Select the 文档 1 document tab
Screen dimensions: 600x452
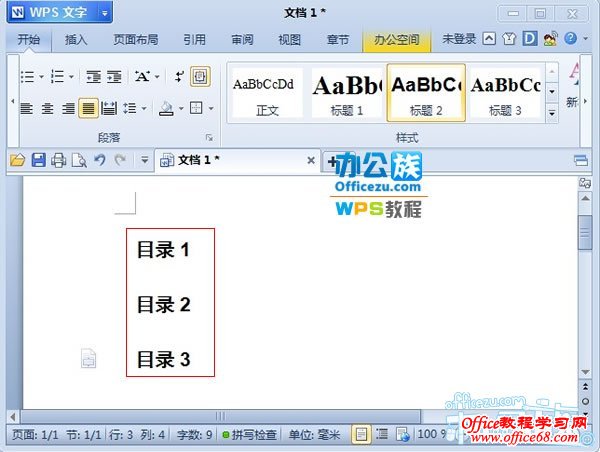[x=237, y=160]
